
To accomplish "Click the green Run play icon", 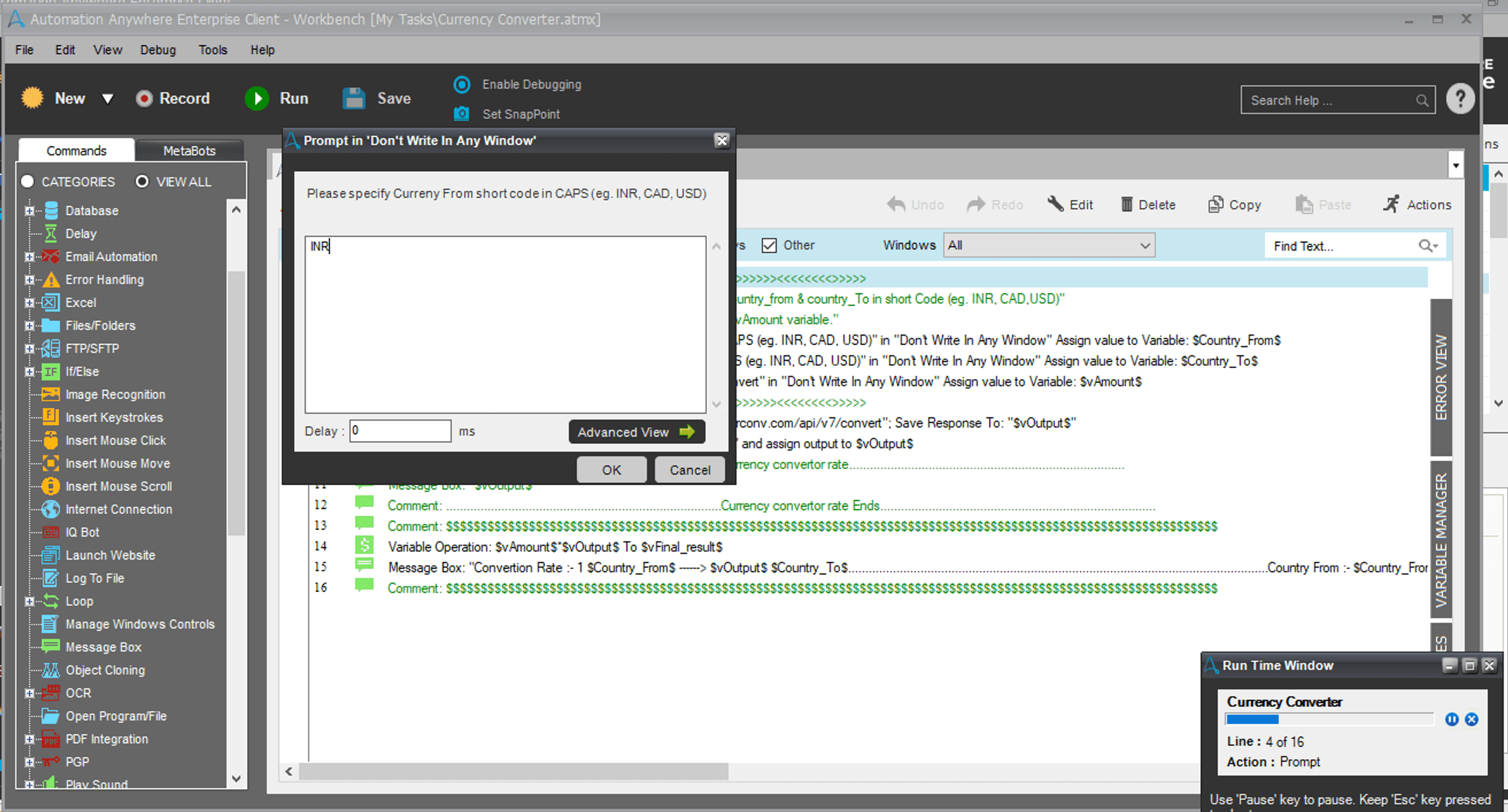I will tap(257, 99).
